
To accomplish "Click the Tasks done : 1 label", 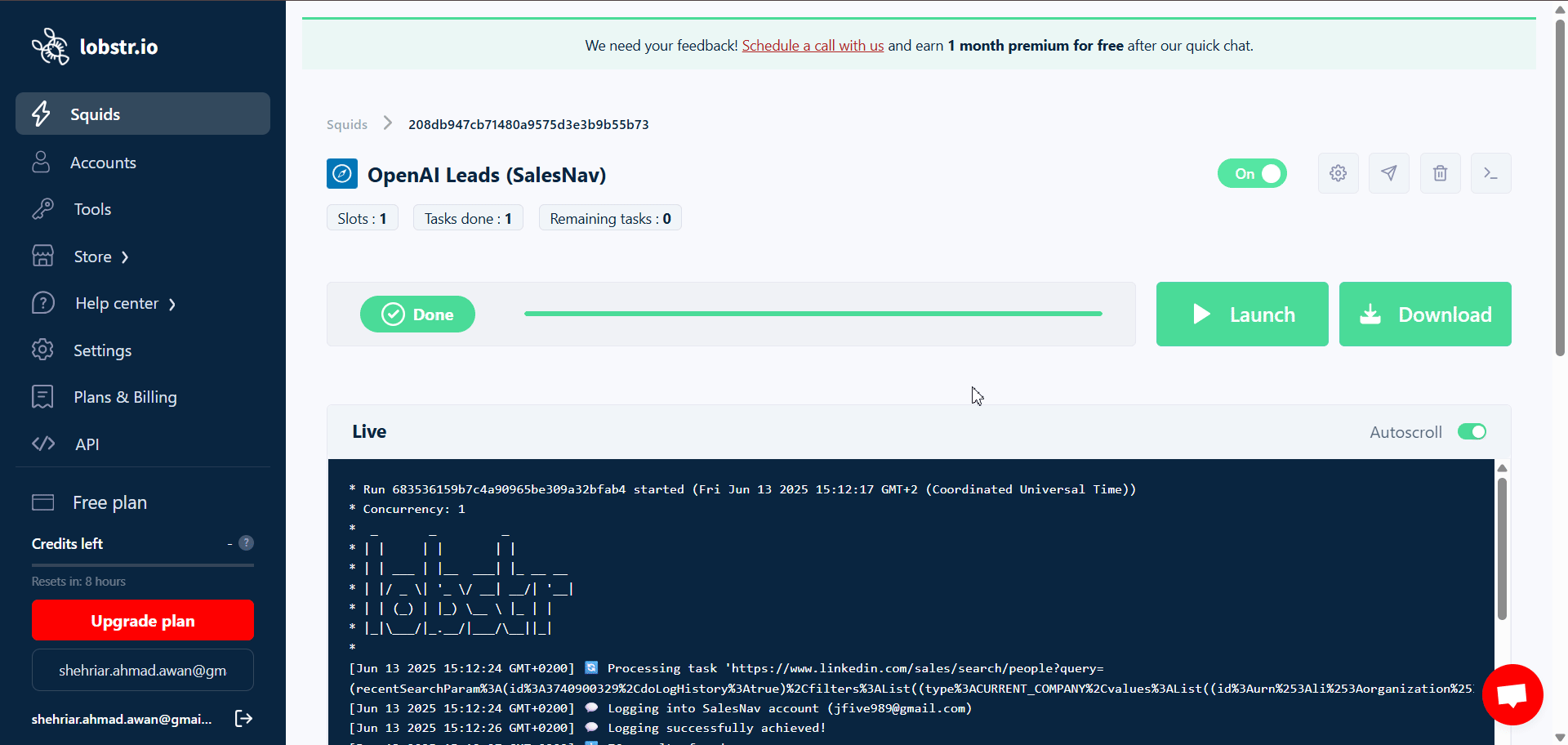I will 468,218.
